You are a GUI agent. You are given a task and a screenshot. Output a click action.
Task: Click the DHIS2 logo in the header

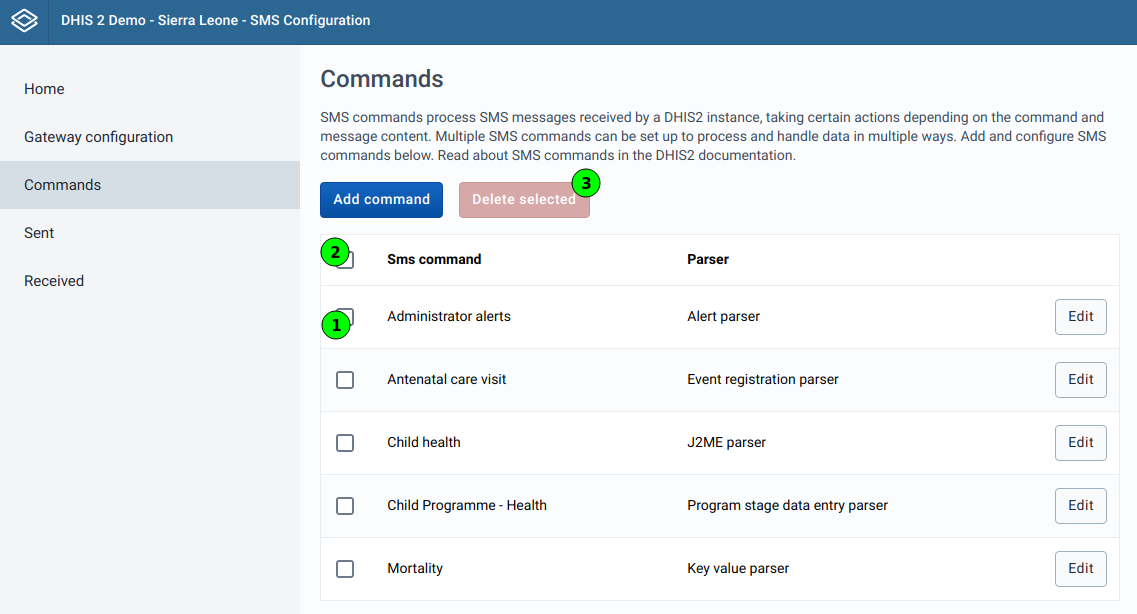[22, 20]
